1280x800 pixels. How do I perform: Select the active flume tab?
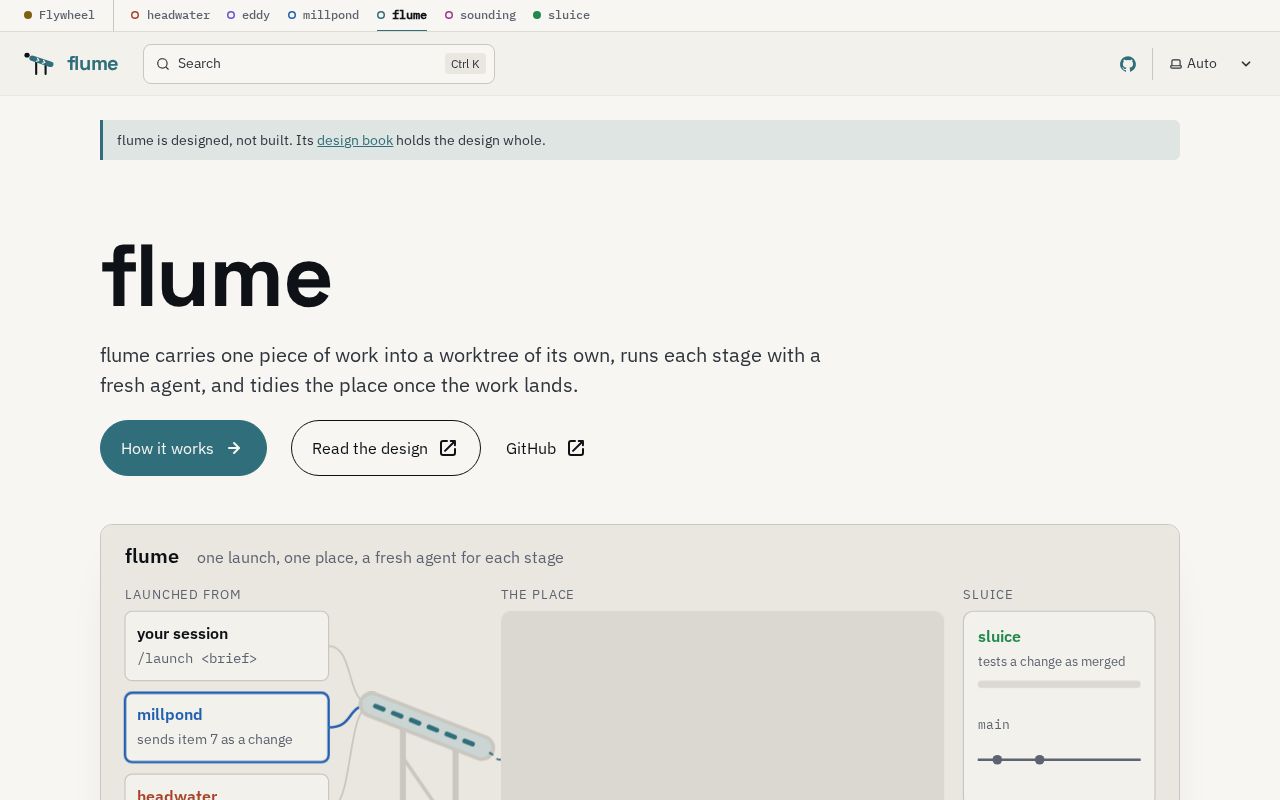402,15
